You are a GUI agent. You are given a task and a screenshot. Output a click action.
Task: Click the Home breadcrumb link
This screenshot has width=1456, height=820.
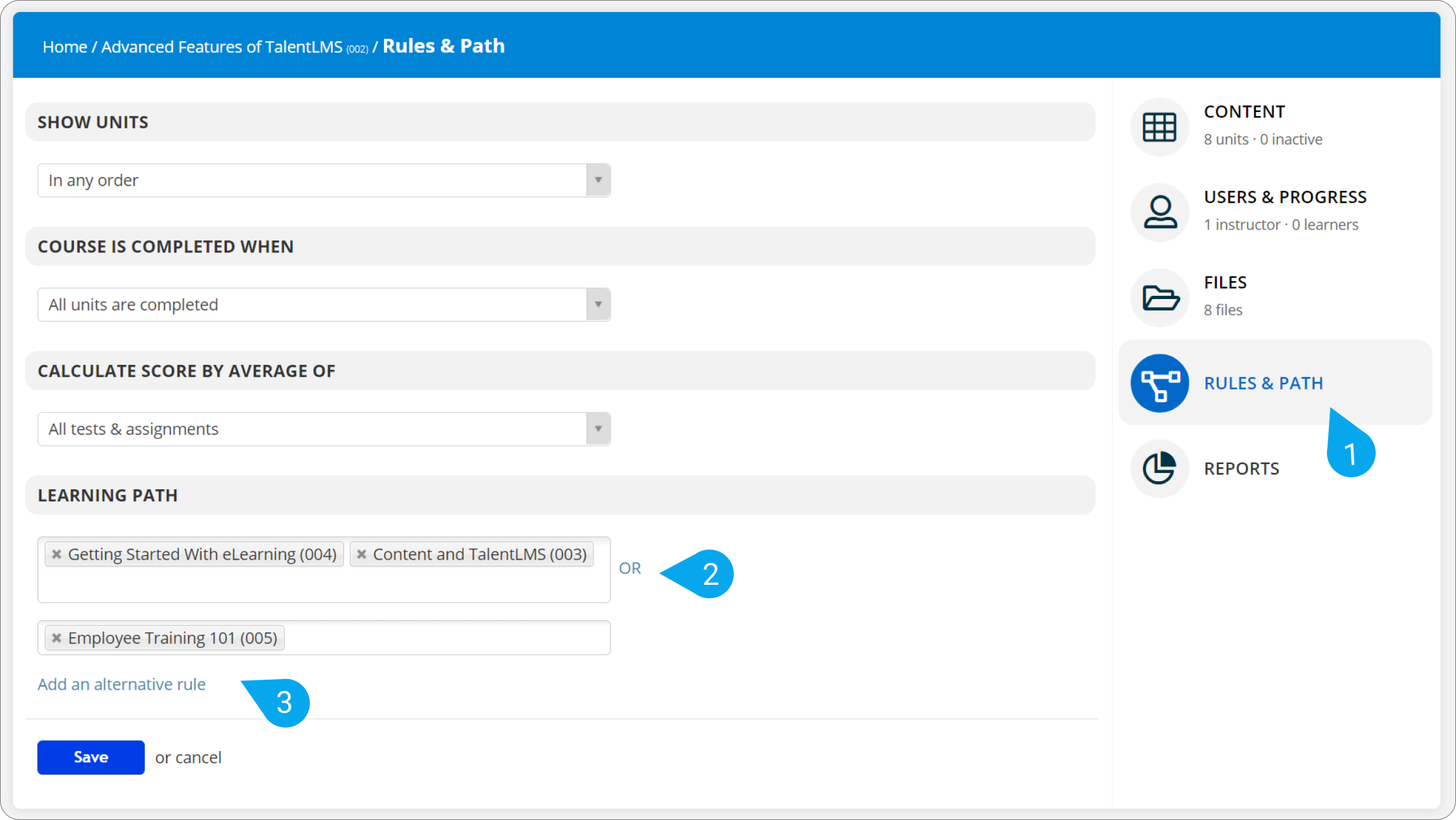[x=65, y=47]
